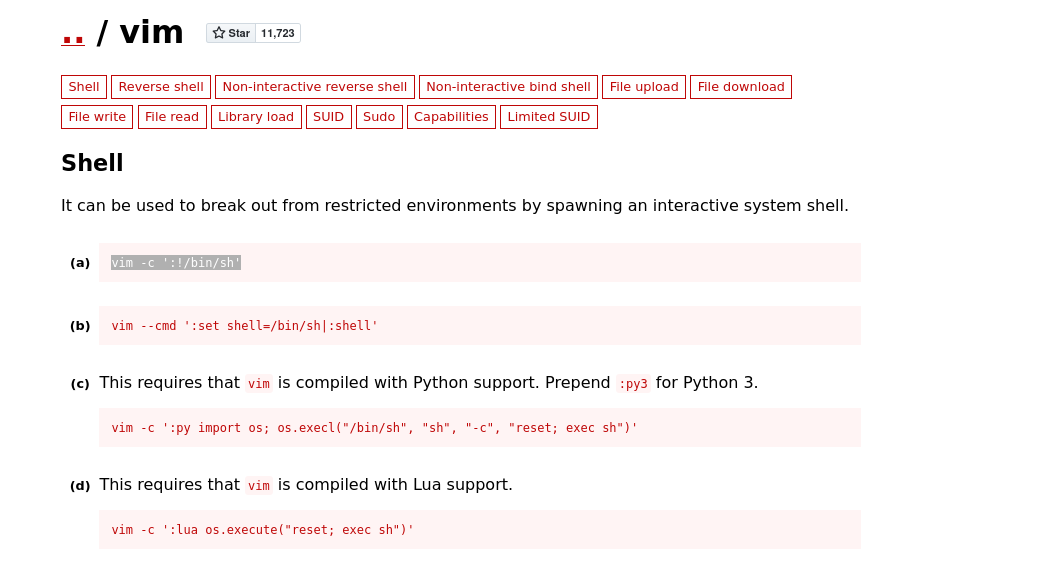Viewport: 1038px width, 564px height.
Task: Select the File upload tag
Action: pyautogui.click(x=644, y=87)
